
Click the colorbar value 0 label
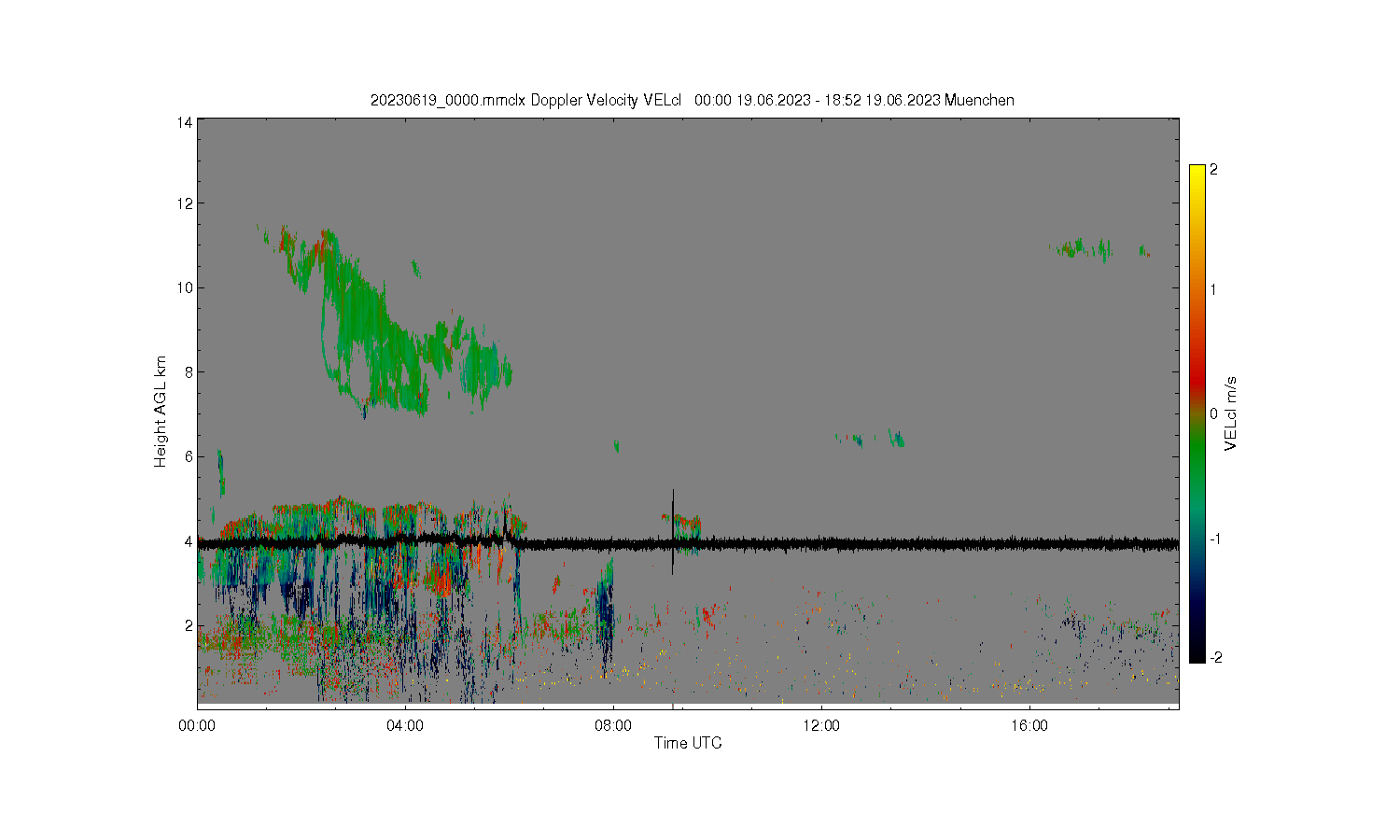[x=1213, y=413]
